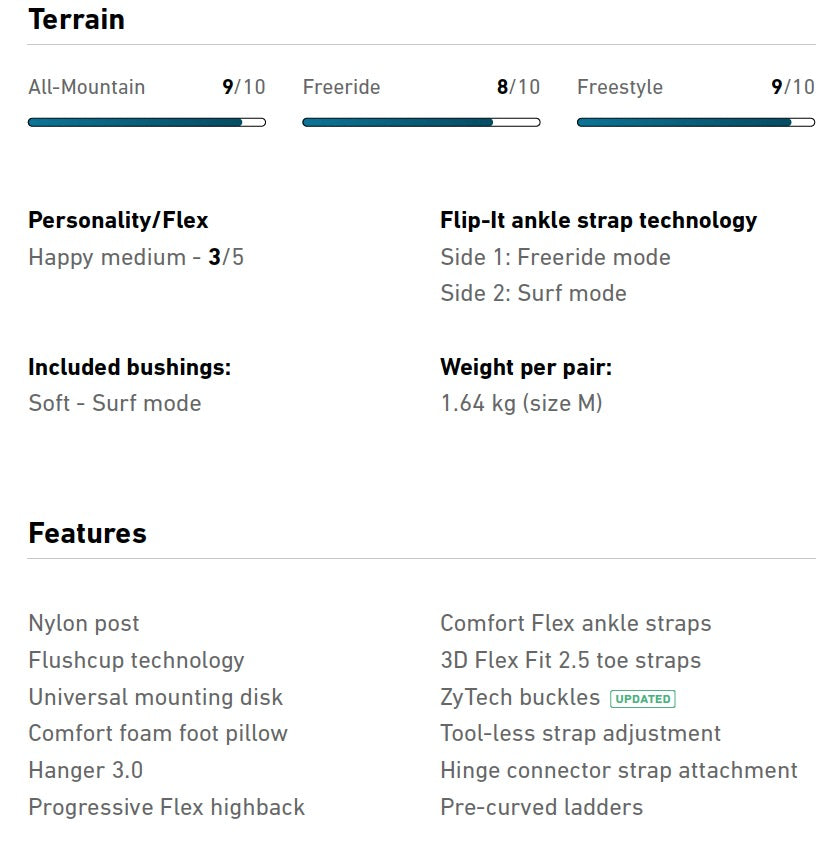Click Hinge connector strap attachment text
Viewport: 820px width, 842px height.
coord(618,770)
